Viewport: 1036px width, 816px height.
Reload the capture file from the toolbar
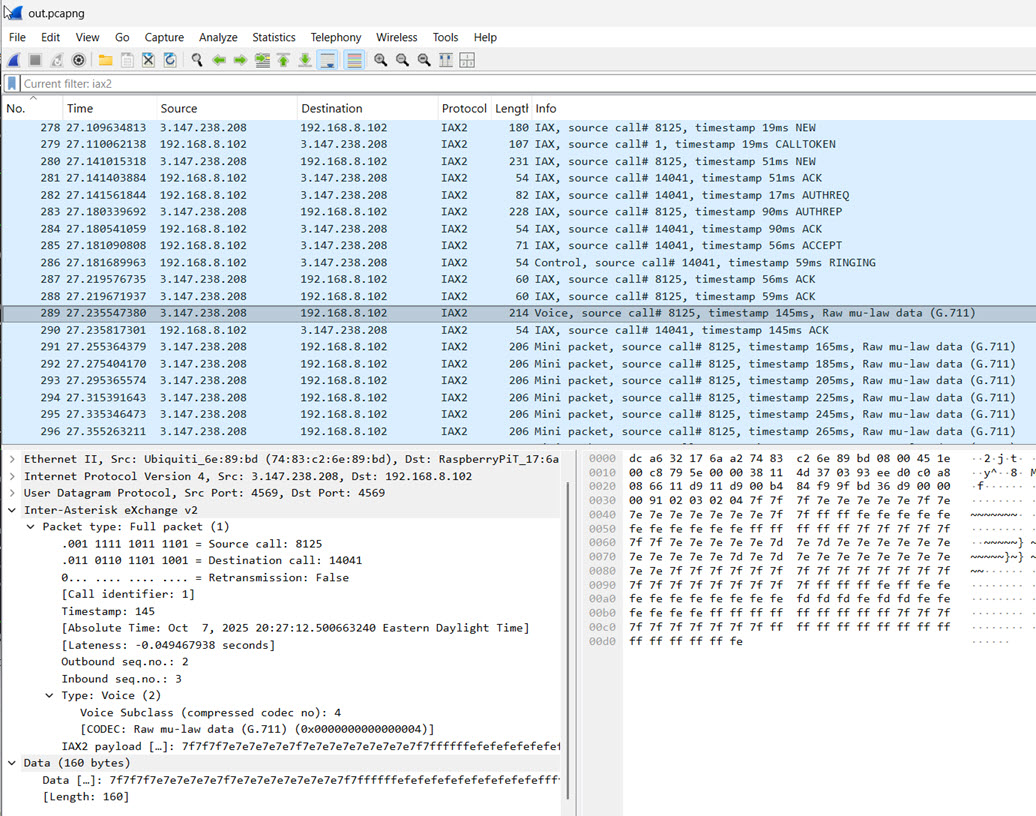[170, 60]
